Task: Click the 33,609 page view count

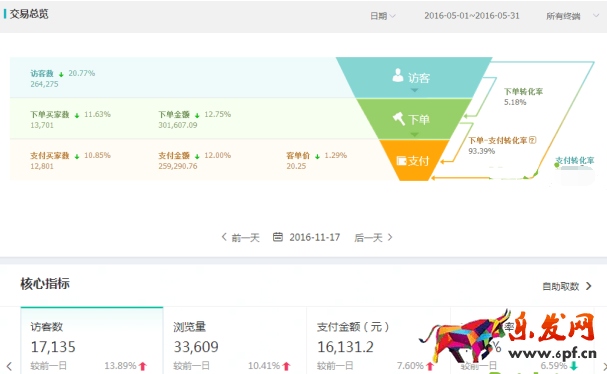Action: (196, 347)
